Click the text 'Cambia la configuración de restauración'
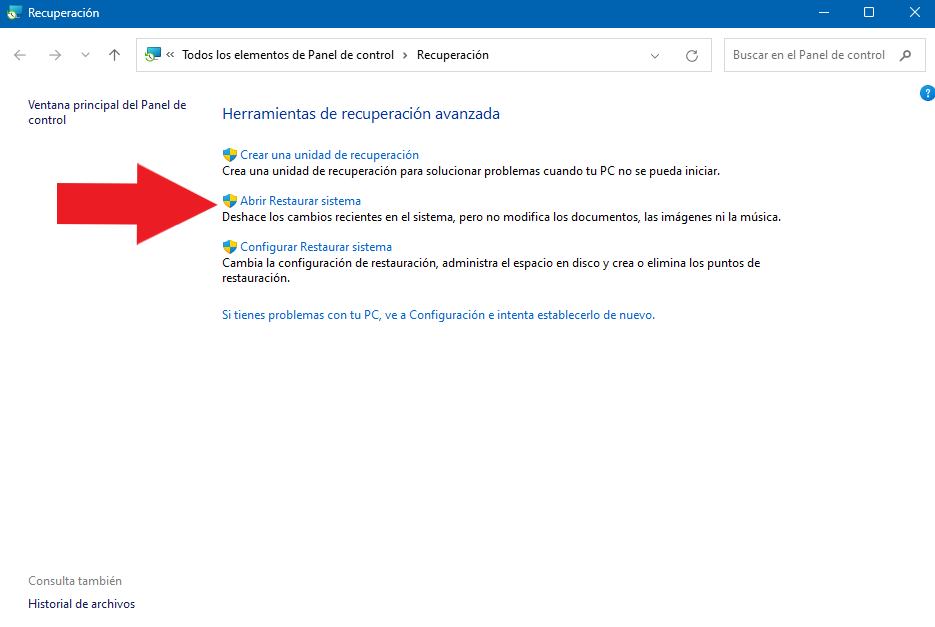The width and height of the screenshot is (935, 627). click(330, 263)
